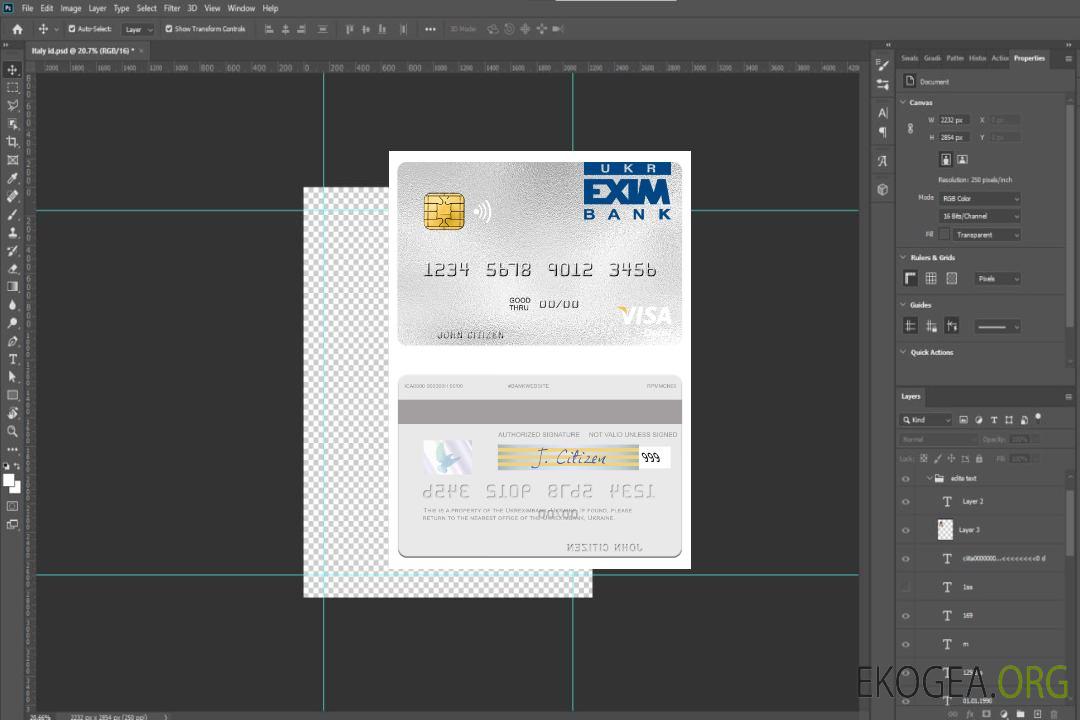The image size is (1080, 720).
Task: Select the Object Selection tool
Action: pos(12,124)
